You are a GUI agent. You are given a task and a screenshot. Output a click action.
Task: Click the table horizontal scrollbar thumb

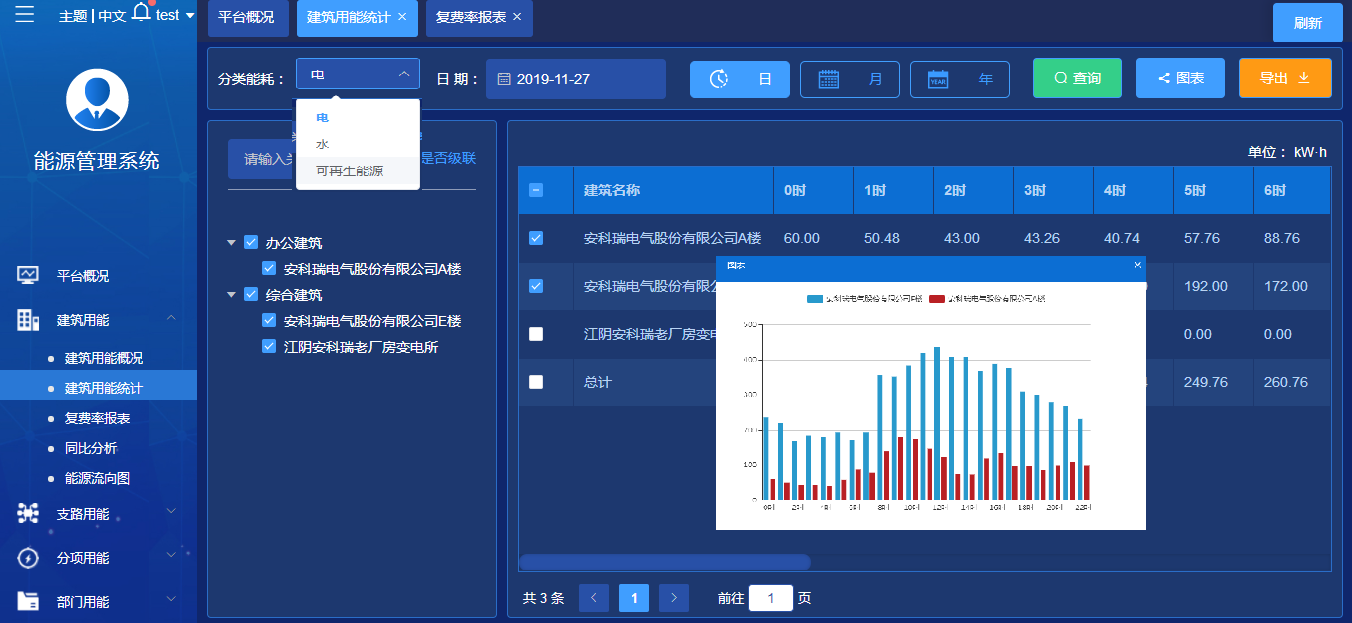(665, 562)
